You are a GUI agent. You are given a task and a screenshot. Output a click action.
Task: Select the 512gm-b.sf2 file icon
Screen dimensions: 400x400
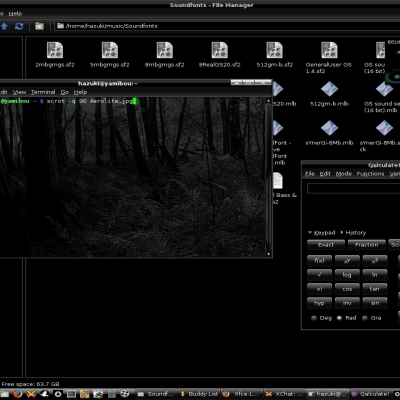click(x=274, y=50)
